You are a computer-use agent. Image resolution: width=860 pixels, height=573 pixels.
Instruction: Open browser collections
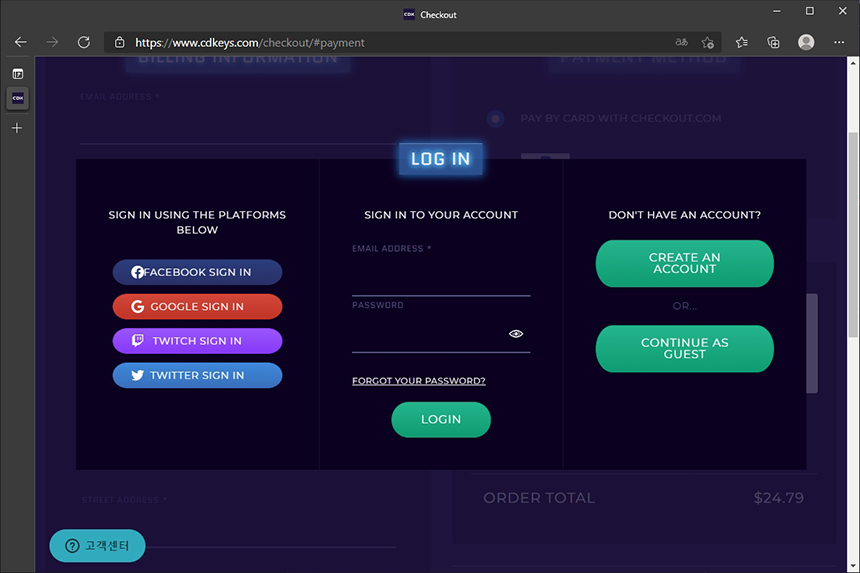773,42
